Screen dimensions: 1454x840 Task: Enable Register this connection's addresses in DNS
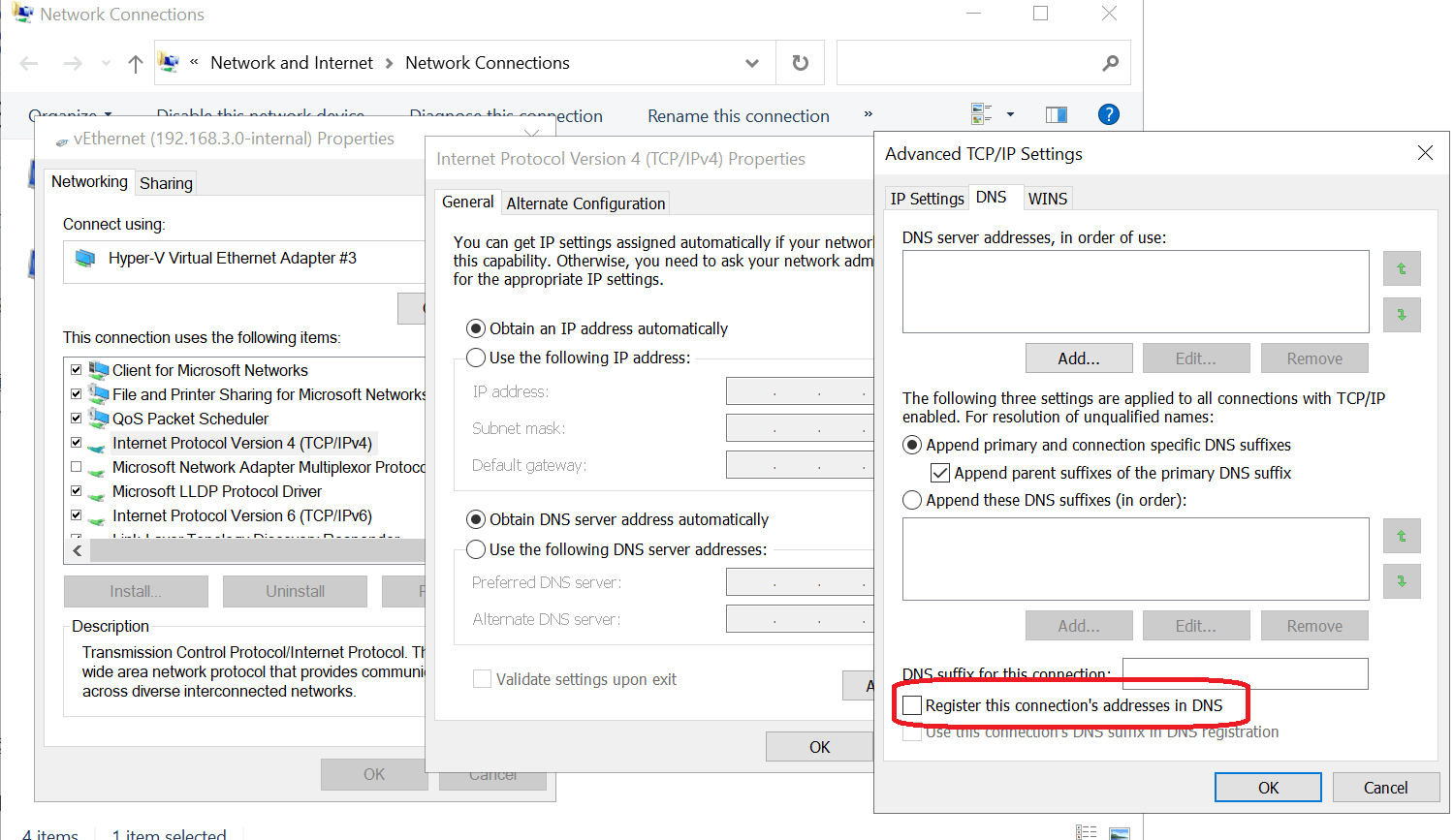point(912,705)
